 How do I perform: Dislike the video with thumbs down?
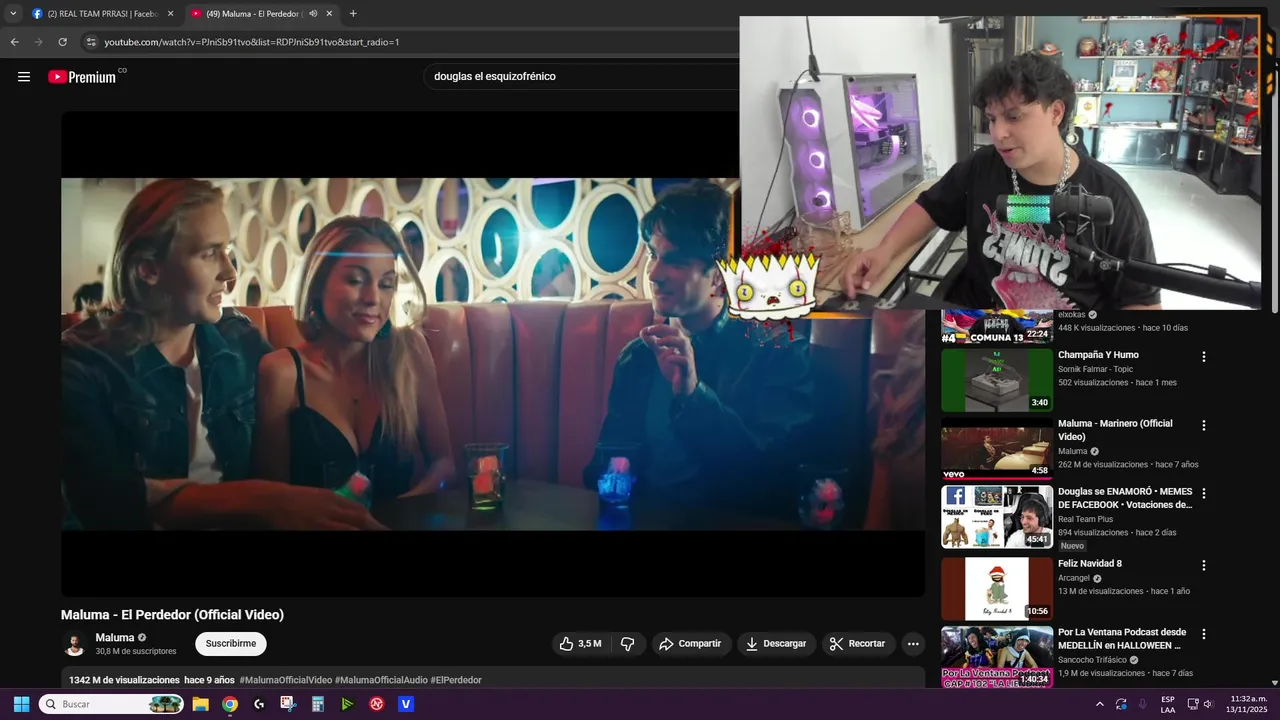[628, 644]
